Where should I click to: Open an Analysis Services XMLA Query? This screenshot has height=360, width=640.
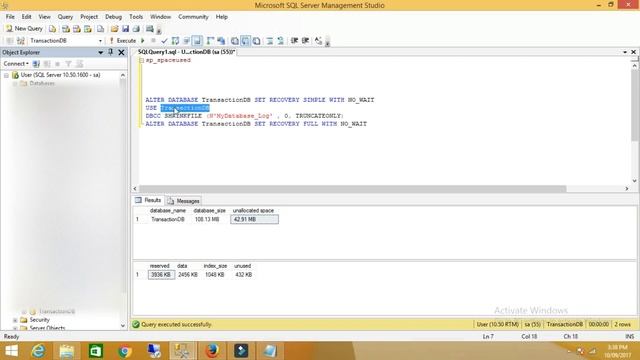pos(88,29)
